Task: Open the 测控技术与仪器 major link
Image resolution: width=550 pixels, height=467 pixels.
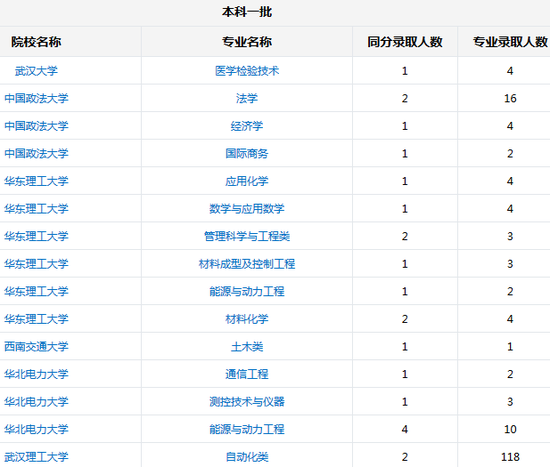Action: click(247, 402)
